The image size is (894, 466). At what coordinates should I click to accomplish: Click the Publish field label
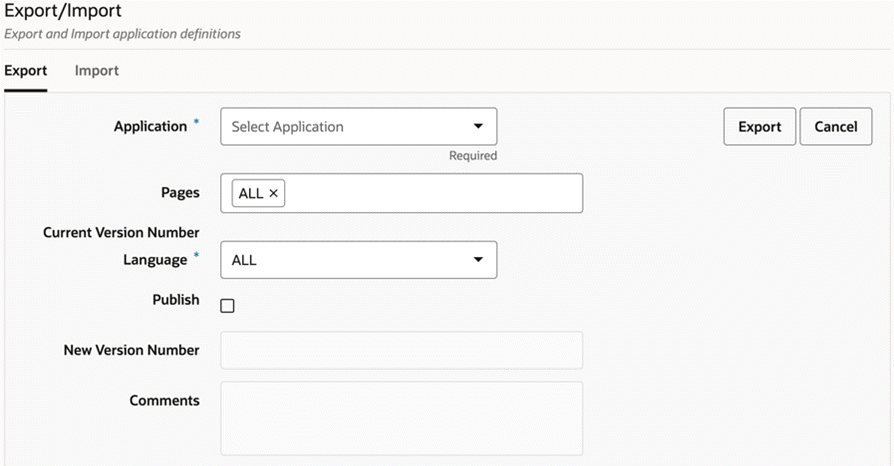[x=176, y=300]
